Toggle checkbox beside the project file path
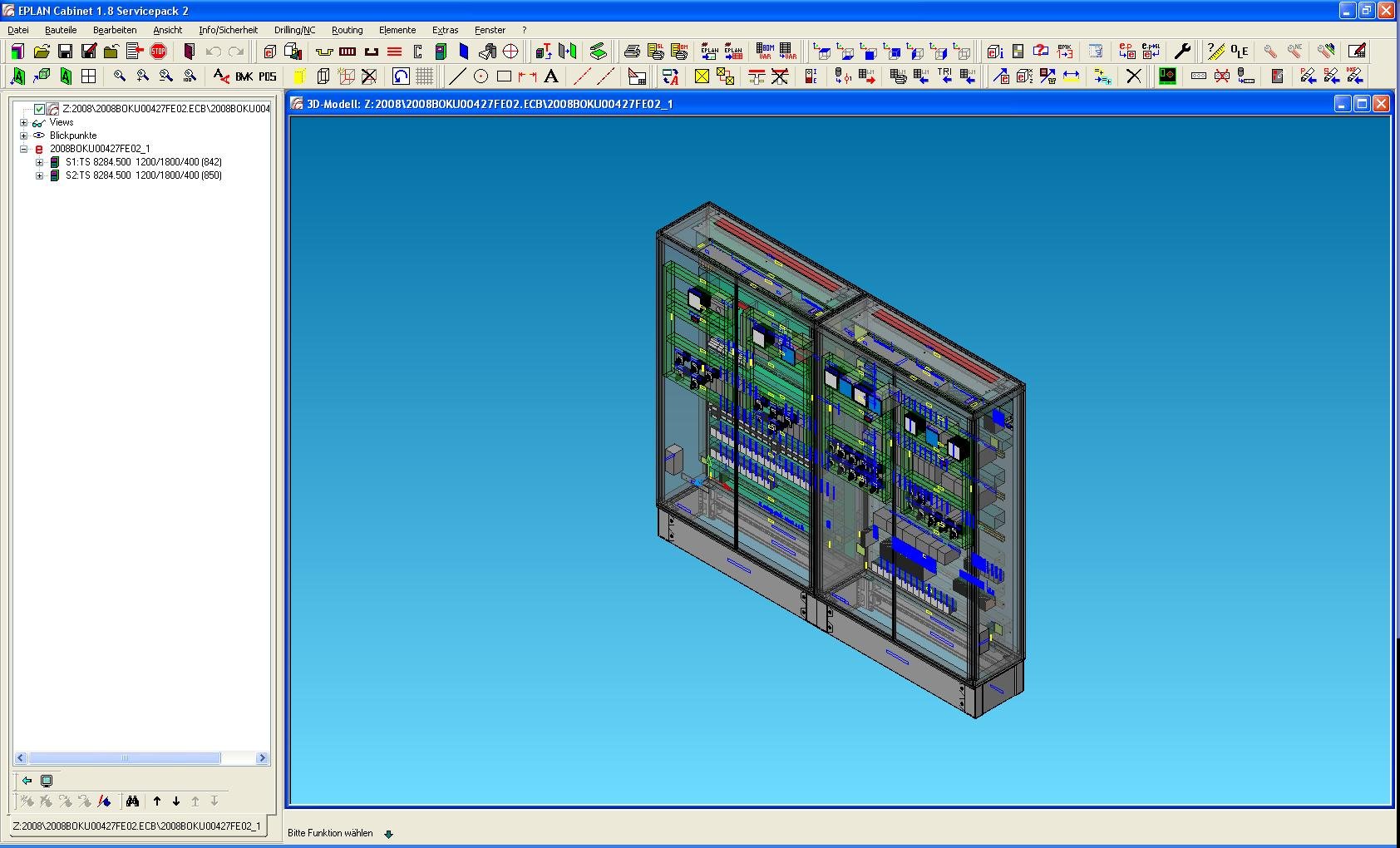The height and width of the screenshot is (848, 1400). tap(39, 109)
